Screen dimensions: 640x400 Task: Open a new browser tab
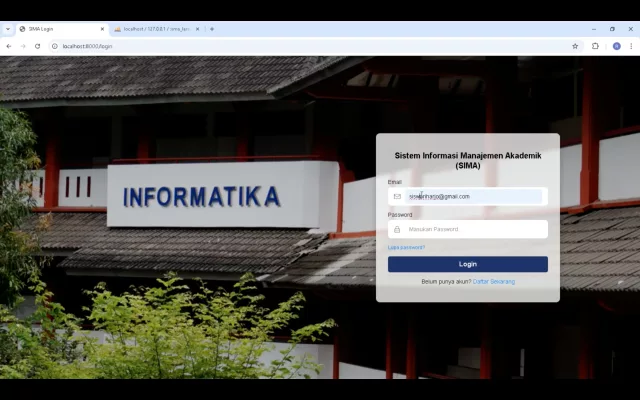(212, 29)
